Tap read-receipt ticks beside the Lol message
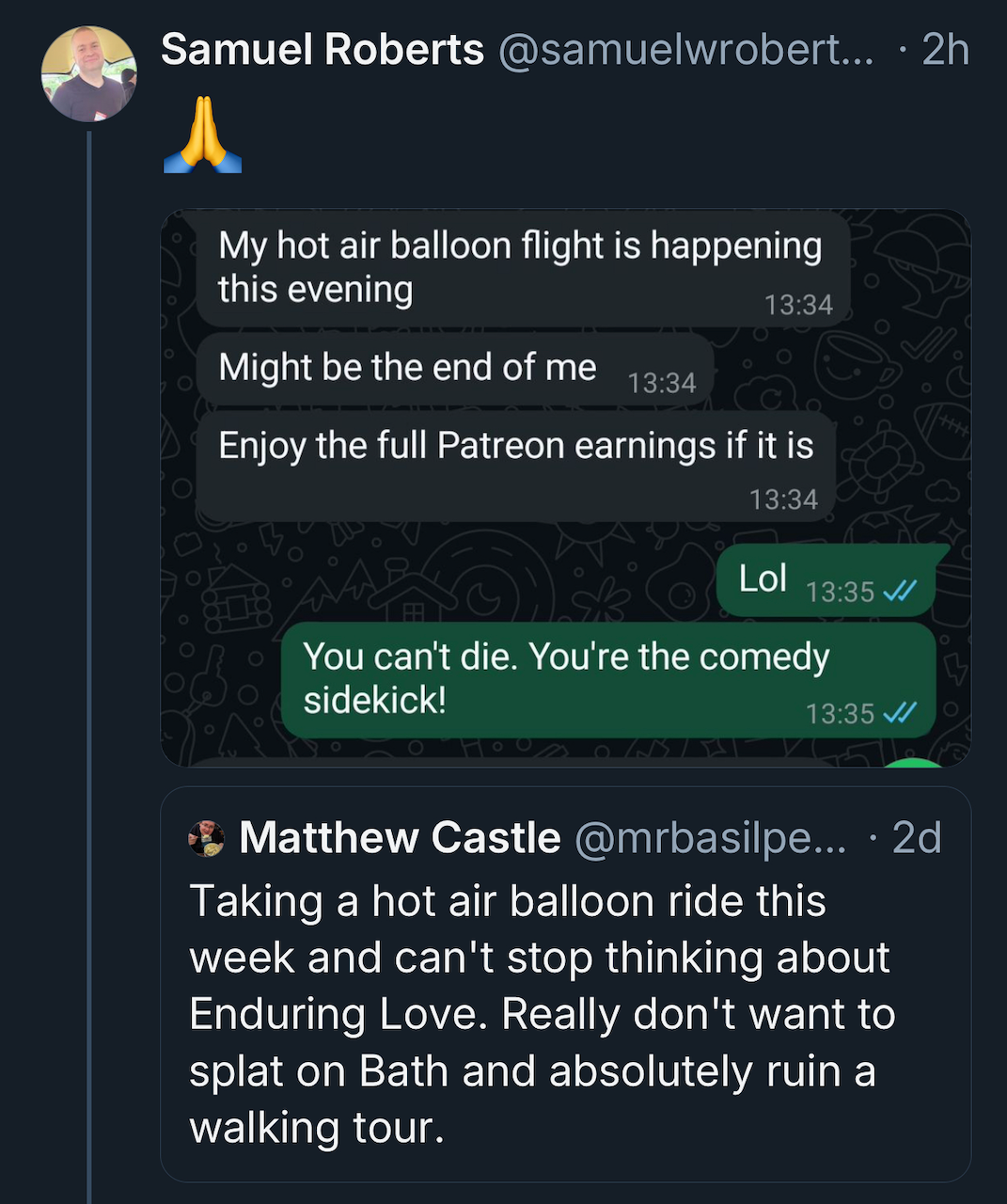 click(x=900, y=592)
